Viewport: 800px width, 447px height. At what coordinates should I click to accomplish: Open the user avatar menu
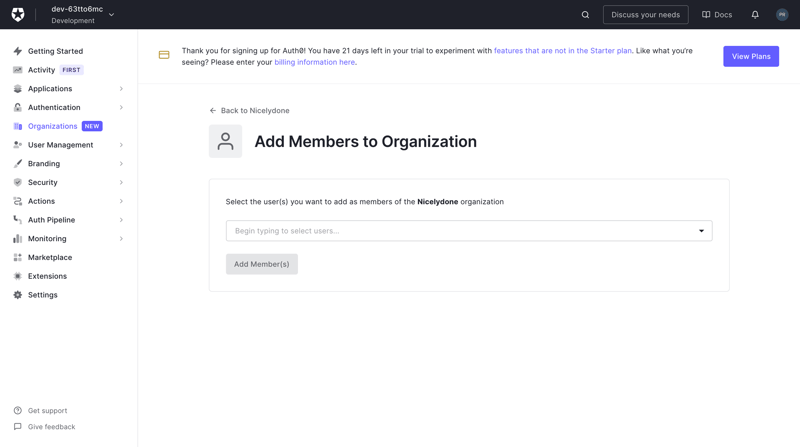[x=782, y=15]
